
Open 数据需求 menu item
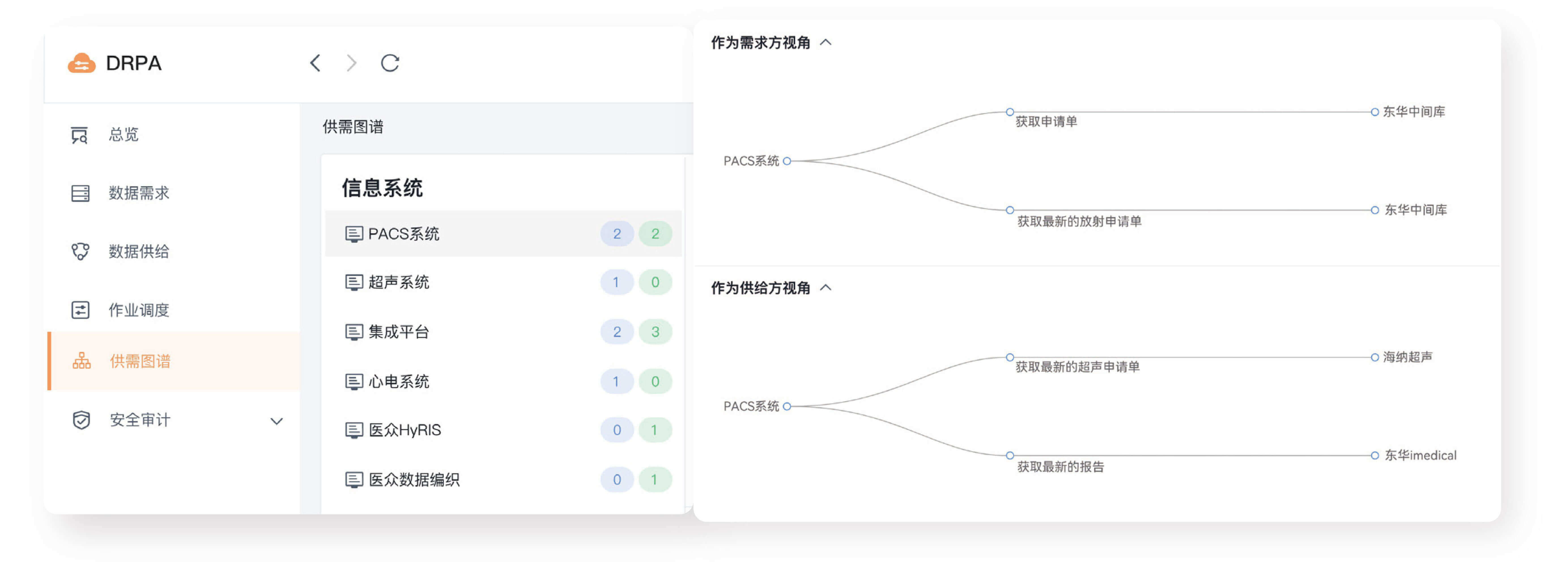(139, 193)
